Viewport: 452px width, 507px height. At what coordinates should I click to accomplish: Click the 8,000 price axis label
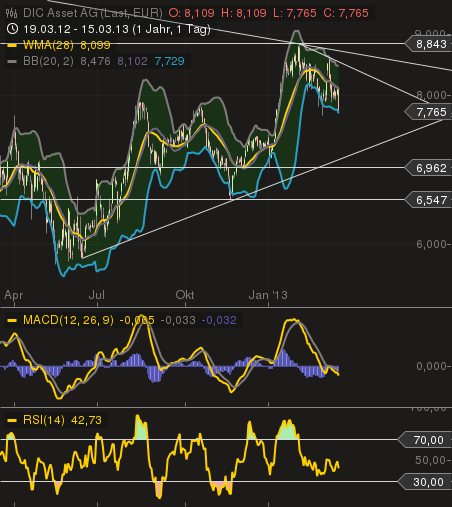[x=431, y=95]
